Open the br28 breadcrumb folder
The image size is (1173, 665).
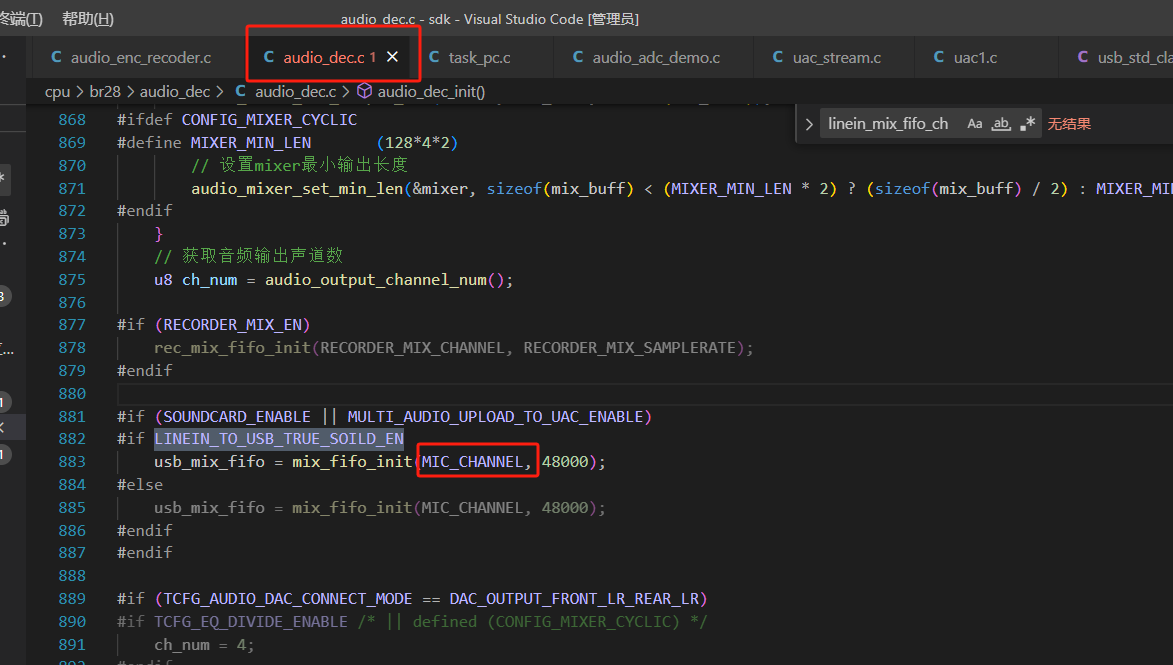[x=105, y=91]
